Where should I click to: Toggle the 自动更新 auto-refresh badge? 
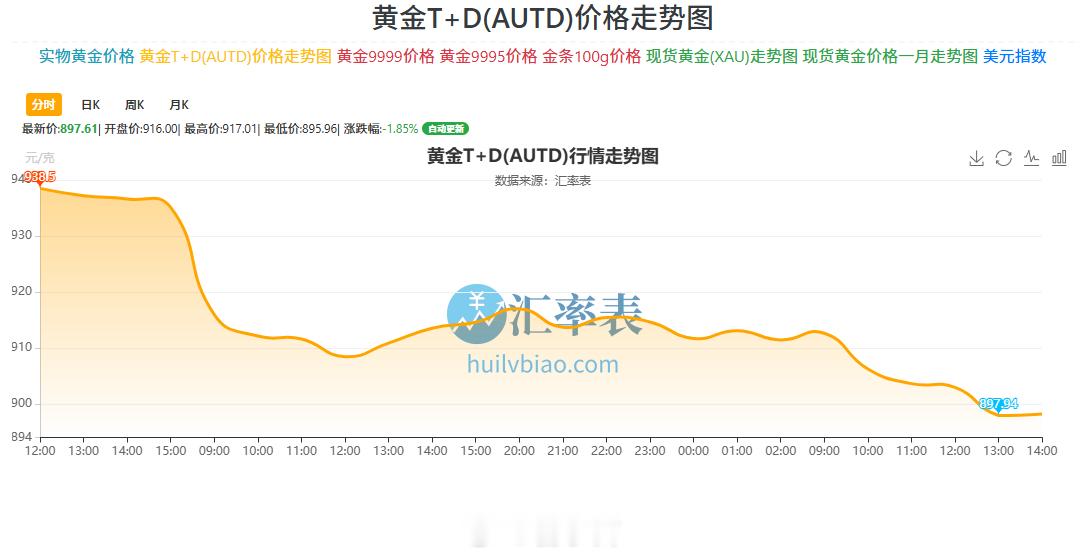(x=446, y=129)
